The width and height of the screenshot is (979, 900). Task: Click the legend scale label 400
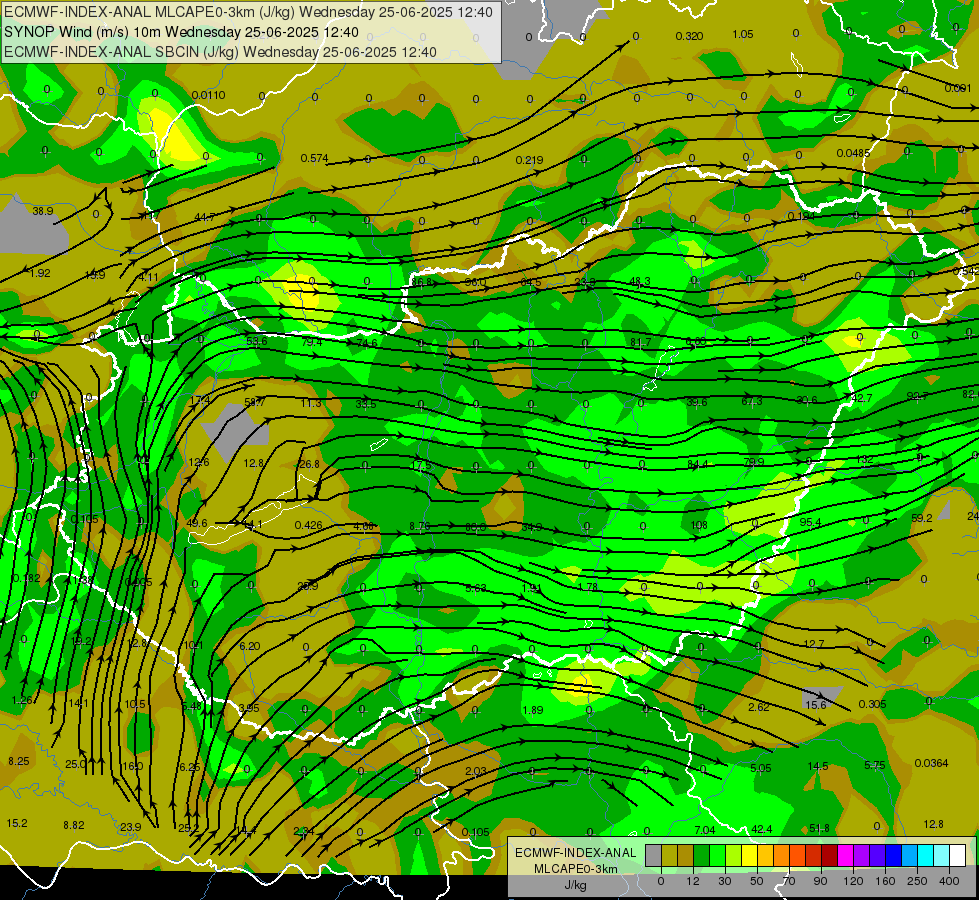point(949,881)
